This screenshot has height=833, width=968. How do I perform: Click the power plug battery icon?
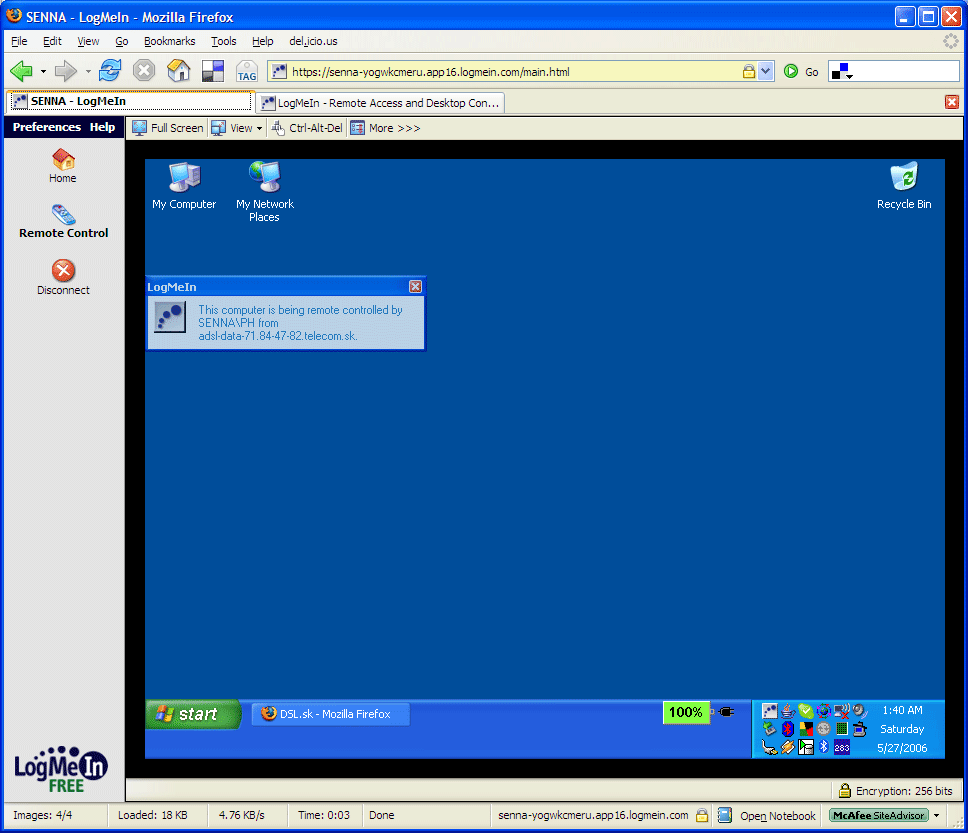(x=727, y=712)
